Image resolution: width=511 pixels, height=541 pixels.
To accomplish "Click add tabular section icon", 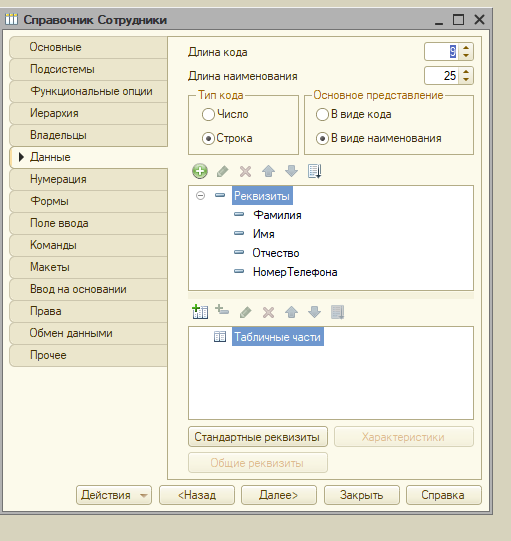I will pos(200,312).
